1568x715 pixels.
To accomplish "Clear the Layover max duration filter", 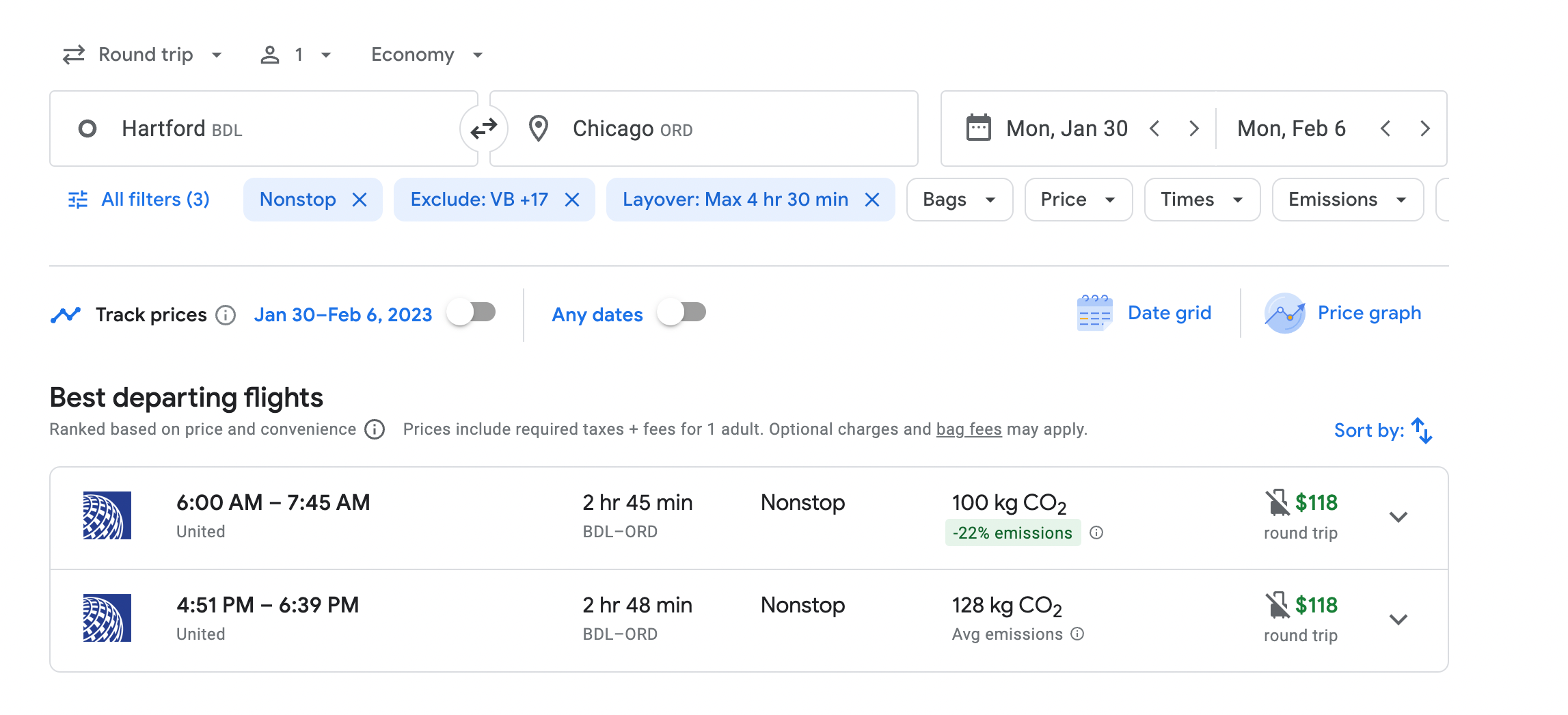I will pos(872,200).
